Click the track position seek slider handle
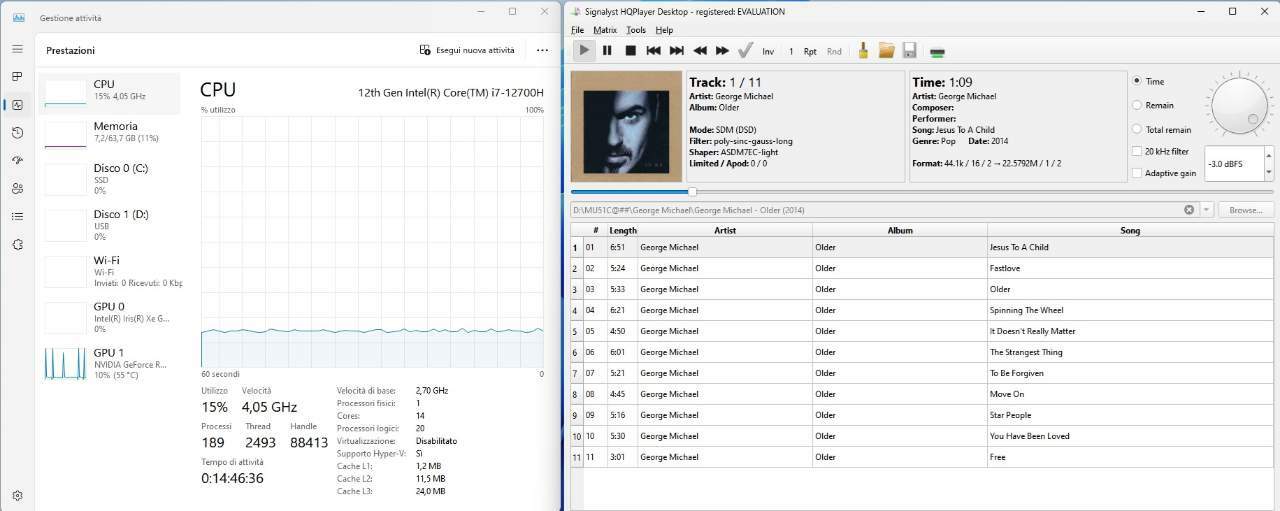 (x=692, y=191)
